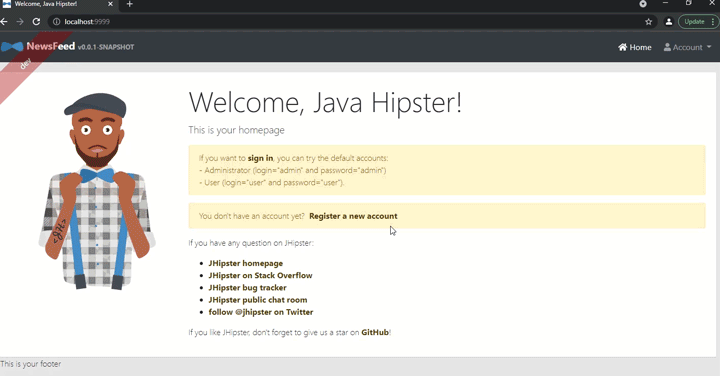The image size is (720, 376).
Task: Close the Welcome, Java Hipster tab
Action: point(110,4)
